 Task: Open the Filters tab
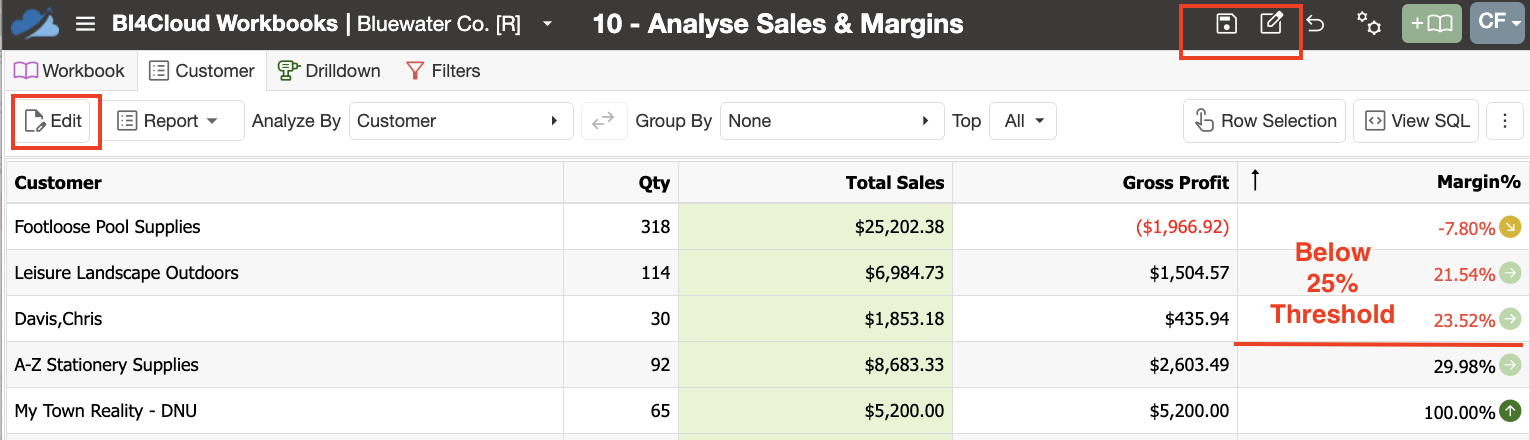pyautogui.click(x=443, y=71)
